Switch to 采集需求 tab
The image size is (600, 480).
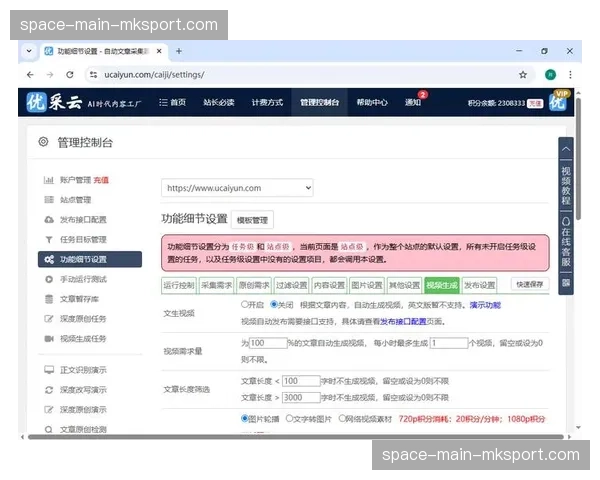click(217, 285)
